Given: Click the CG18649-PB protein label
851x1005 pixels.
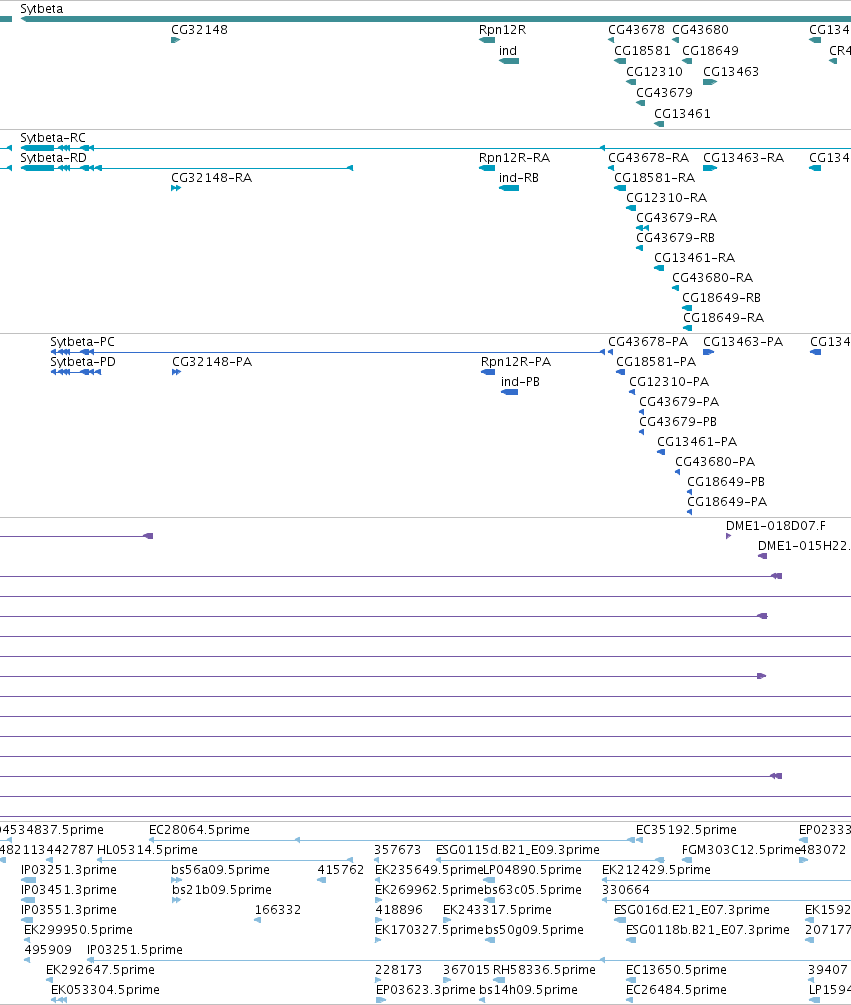Looking at the screenshot, I should [725, 482].
